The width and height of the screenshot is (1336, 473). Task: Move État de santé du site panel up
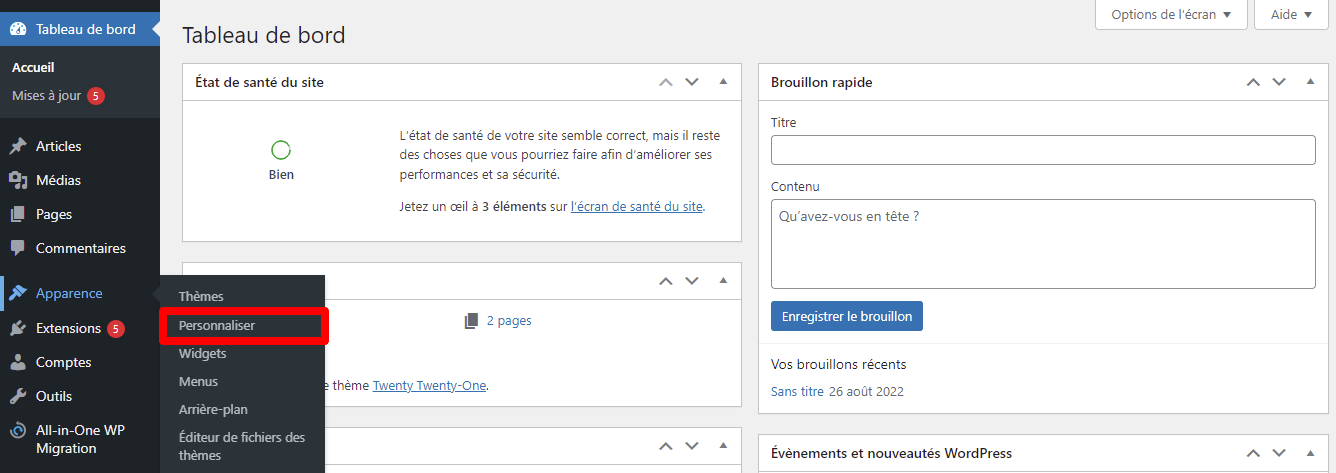click(x=666, y=82)
